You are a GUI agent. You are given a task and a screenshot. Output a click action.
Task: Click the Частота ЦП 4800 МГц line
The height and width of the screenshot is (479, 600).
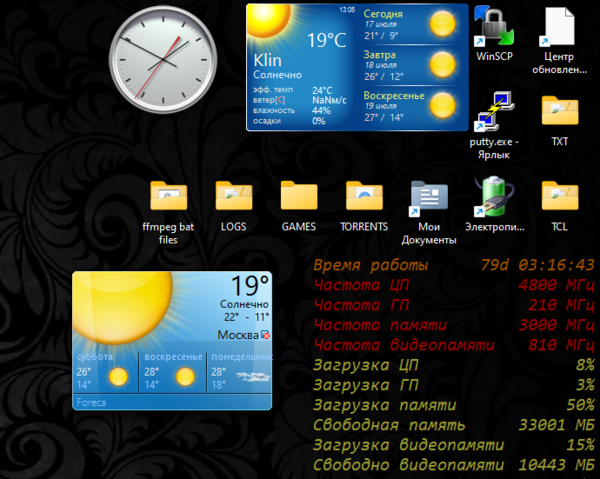[x=454, y=285]
